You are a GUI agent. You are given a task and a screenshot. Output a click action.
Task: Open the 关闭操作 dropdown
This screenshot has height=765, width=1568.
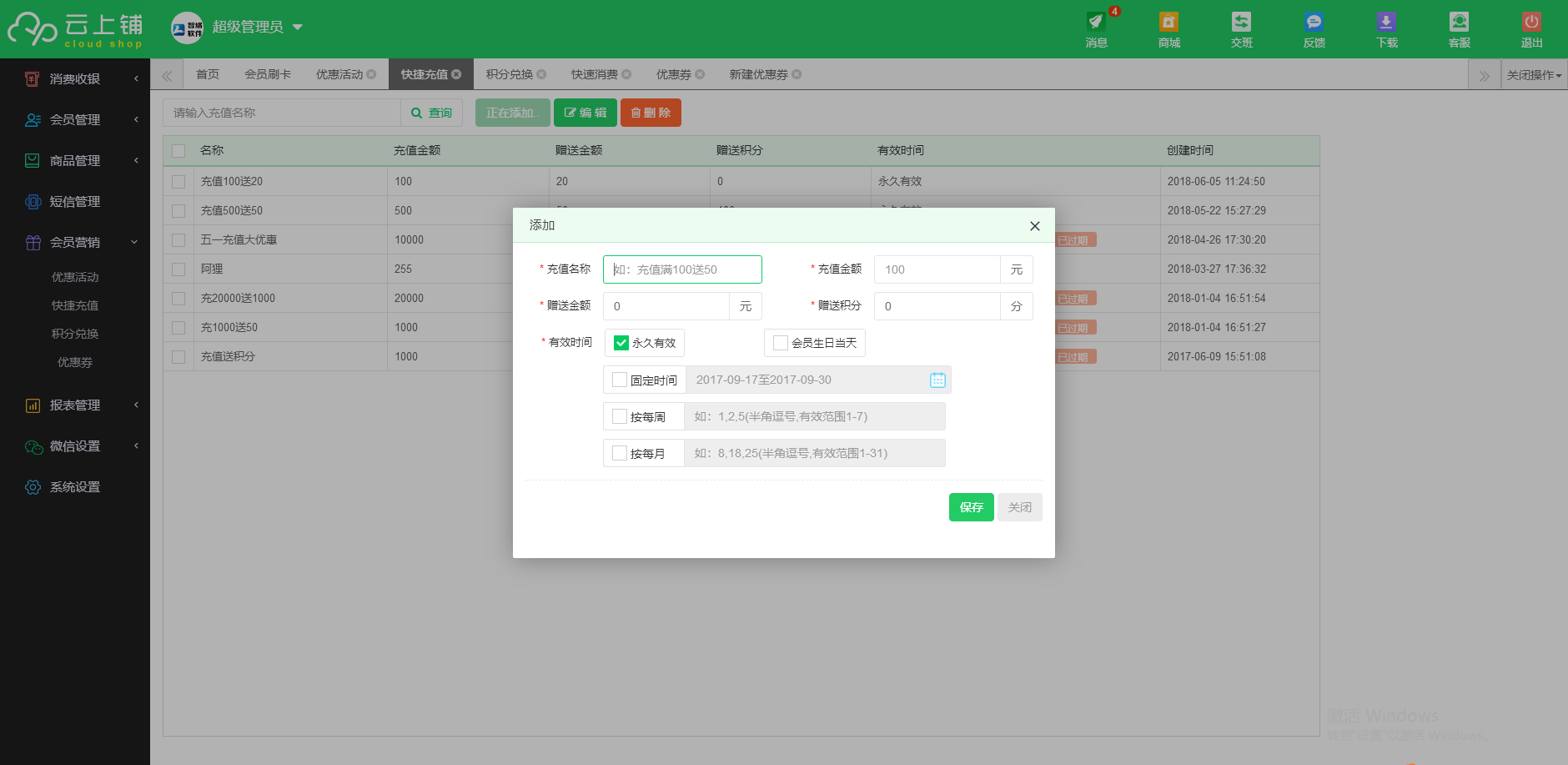pyautogui.click(x=1534, y=75)
